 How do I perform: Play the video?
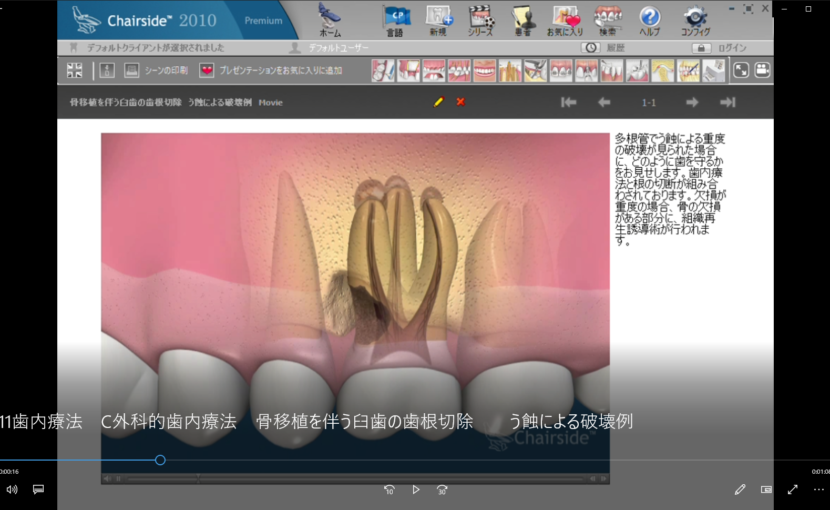click(416, 490)
